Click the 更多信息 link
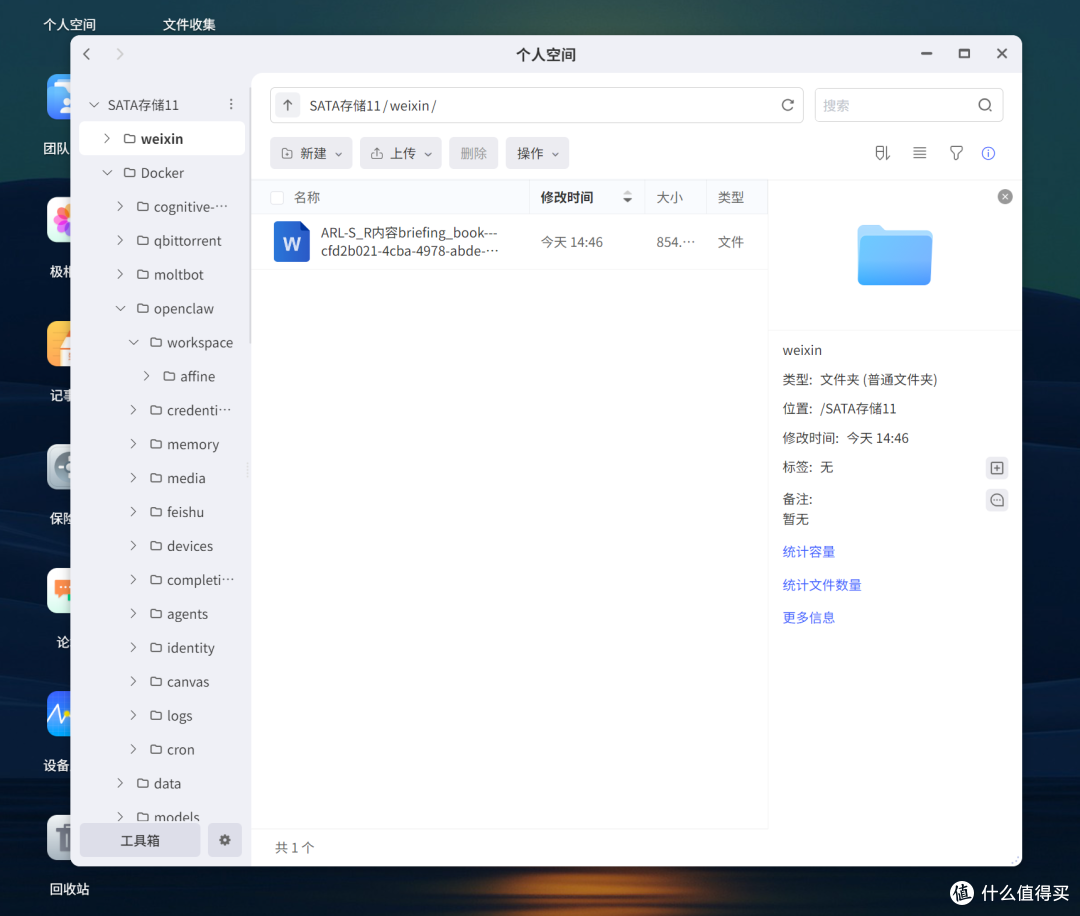This screenshot has width=1080, height=916. pyautogui.click(x=809, y=617)
